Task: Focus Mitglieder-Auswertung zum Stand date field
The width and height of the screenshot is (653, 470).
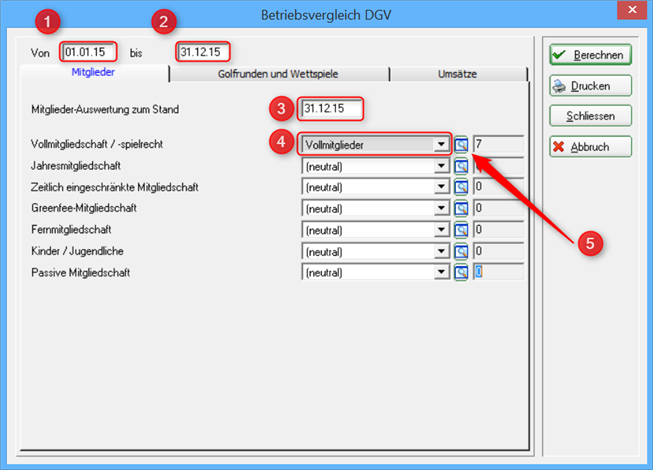Action: point(331,109)
